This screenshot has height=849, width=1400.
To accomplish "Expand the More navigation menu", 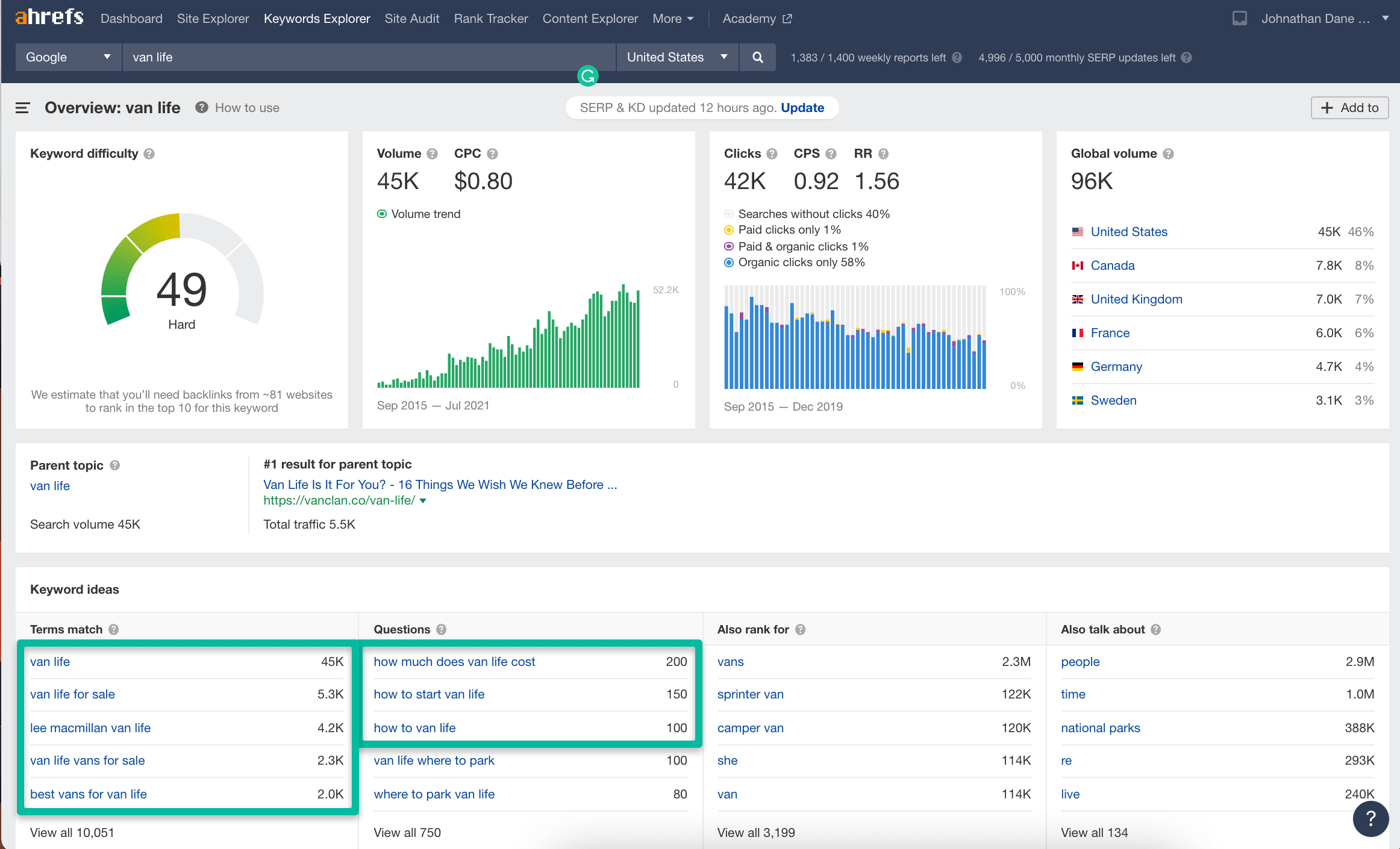I will pyautogui.click(x=673, y=19).
